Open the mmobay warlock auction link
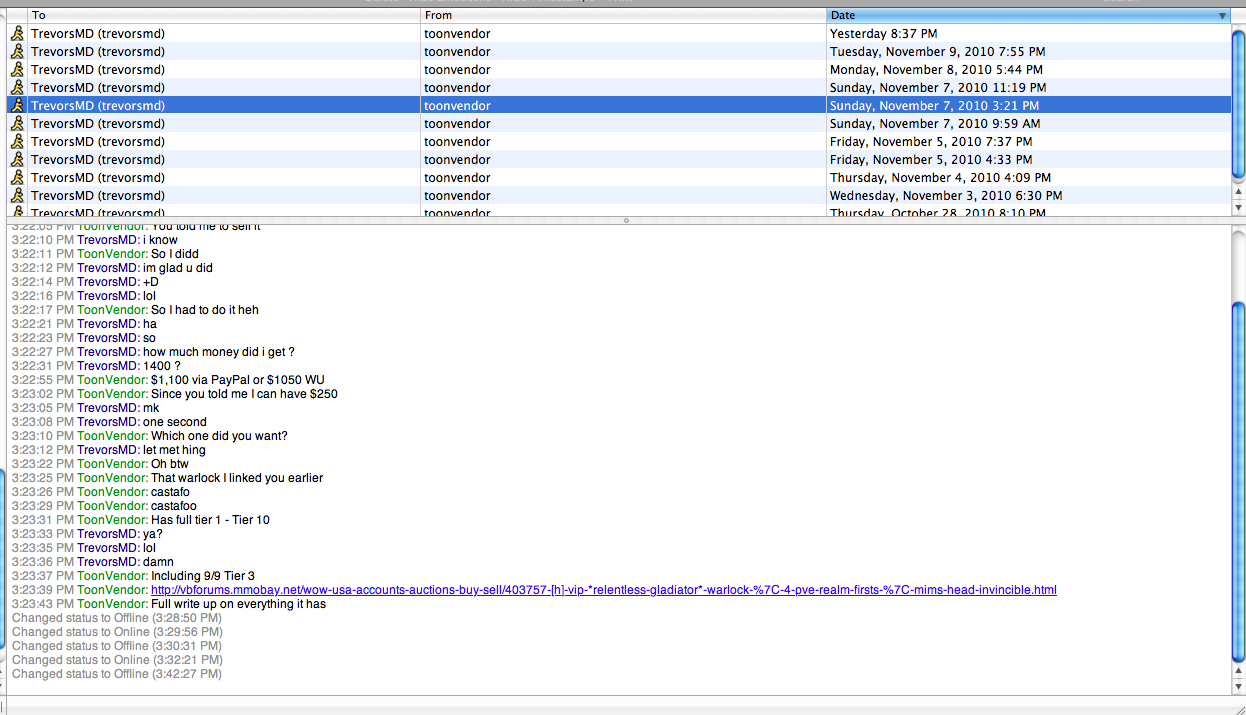The width and height of the screenshot is (1246, 715). click(603, 590)
